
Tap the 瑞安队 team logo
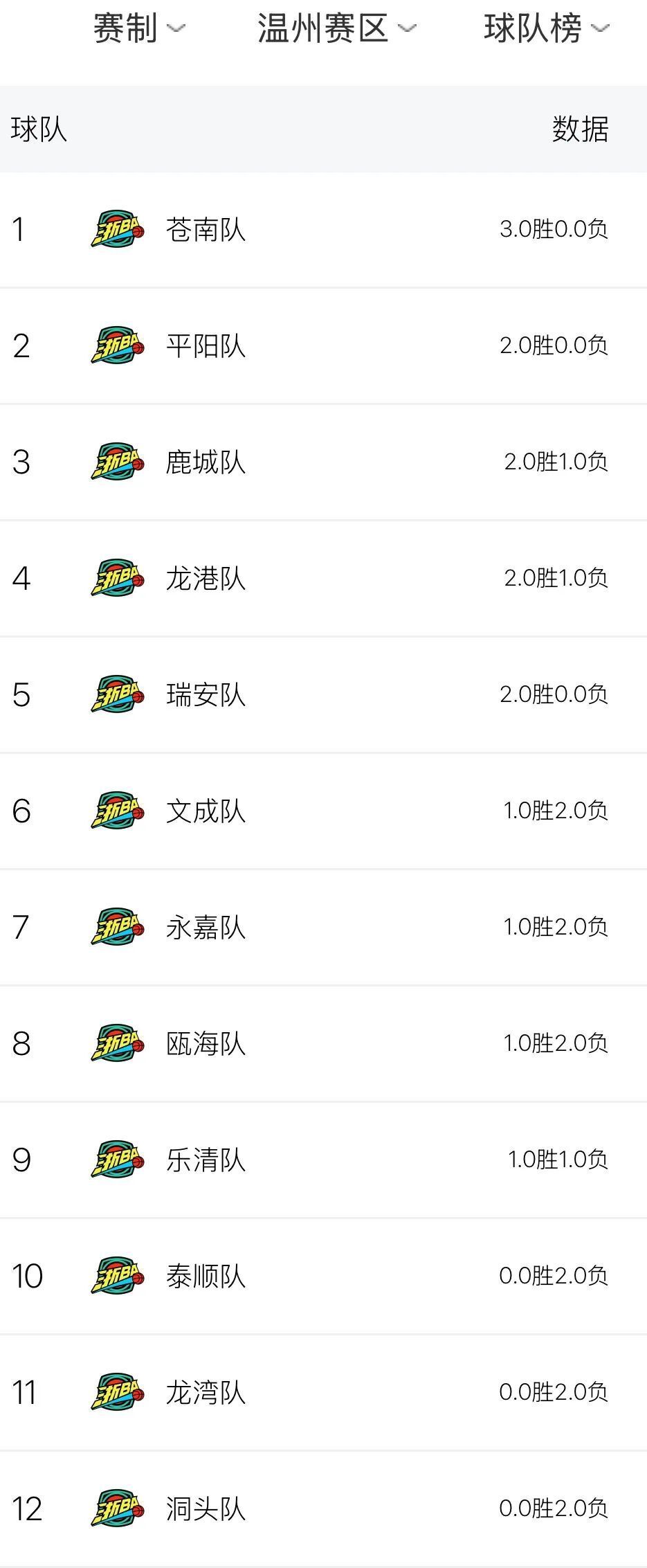point(118,694)
